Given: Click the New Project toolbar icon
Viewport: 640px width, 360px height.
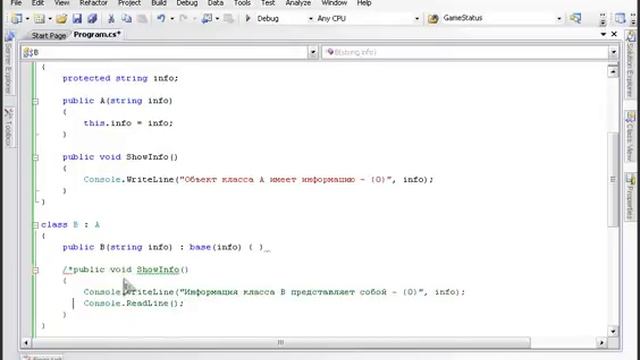Looking at the screenshot, I should pos(17,18).
